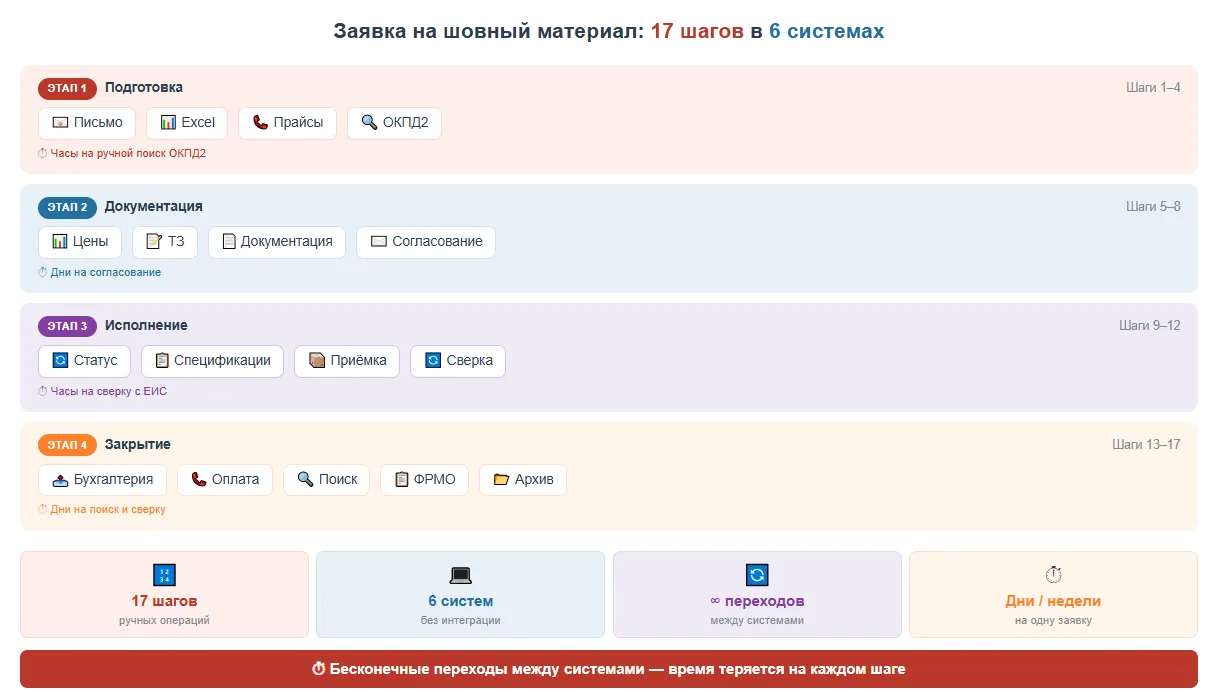
Task: Select the Закрытие stage title
Action: (138, 445)
